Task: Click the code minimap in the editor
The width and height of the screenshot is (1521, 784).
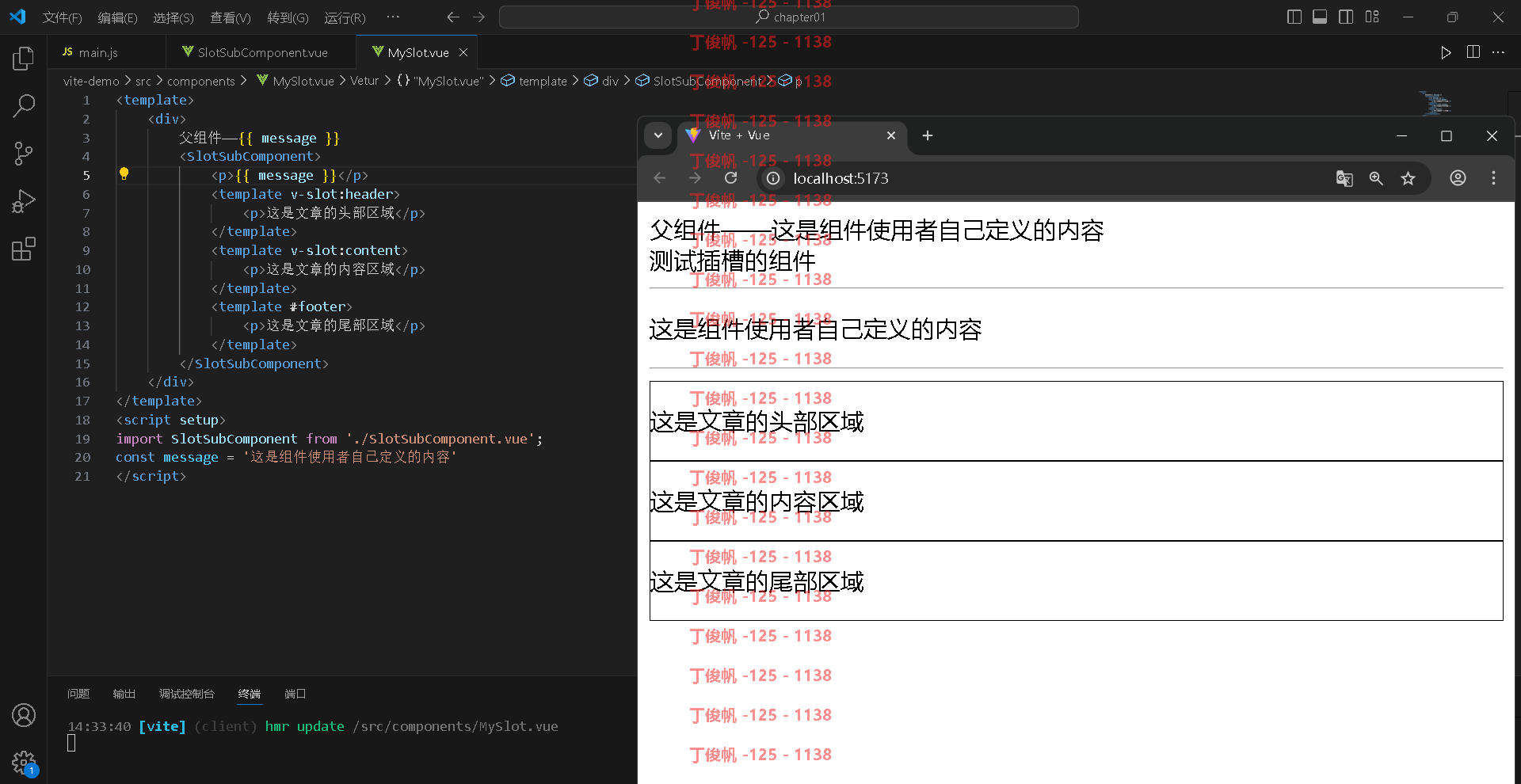Action: pyautogui.click(x=1435, y=104)
